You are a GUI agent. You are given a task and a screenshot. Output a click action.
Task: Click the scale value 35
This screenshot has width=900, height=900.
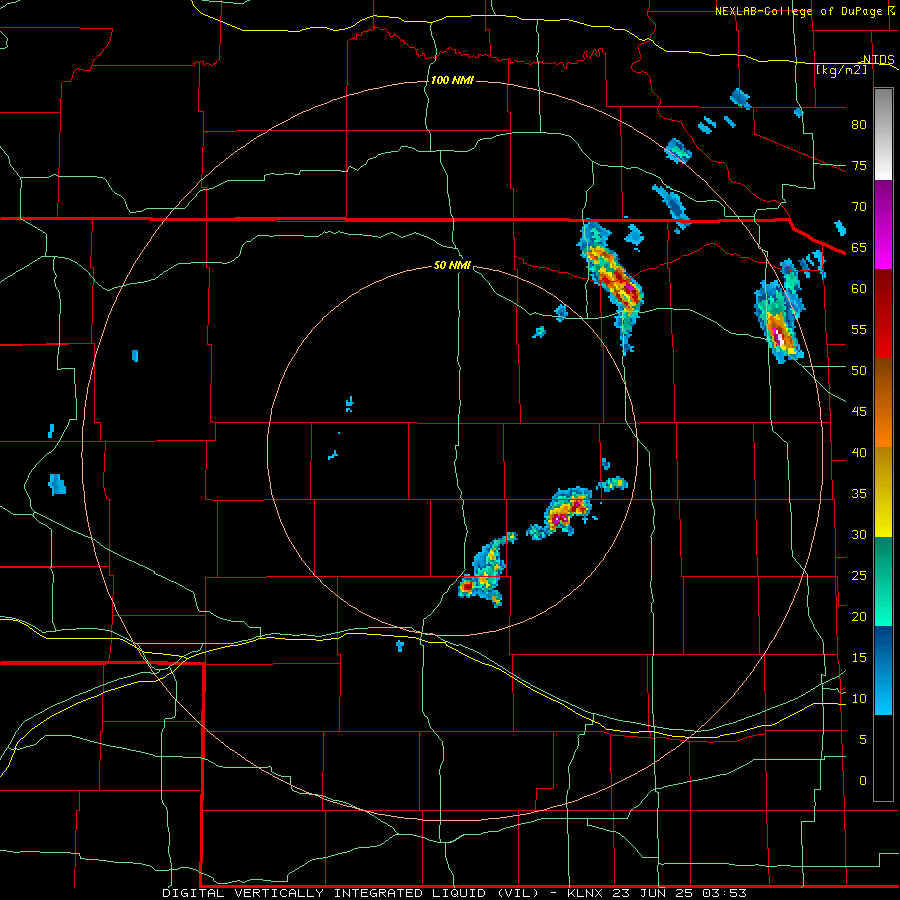coord(859,494)
